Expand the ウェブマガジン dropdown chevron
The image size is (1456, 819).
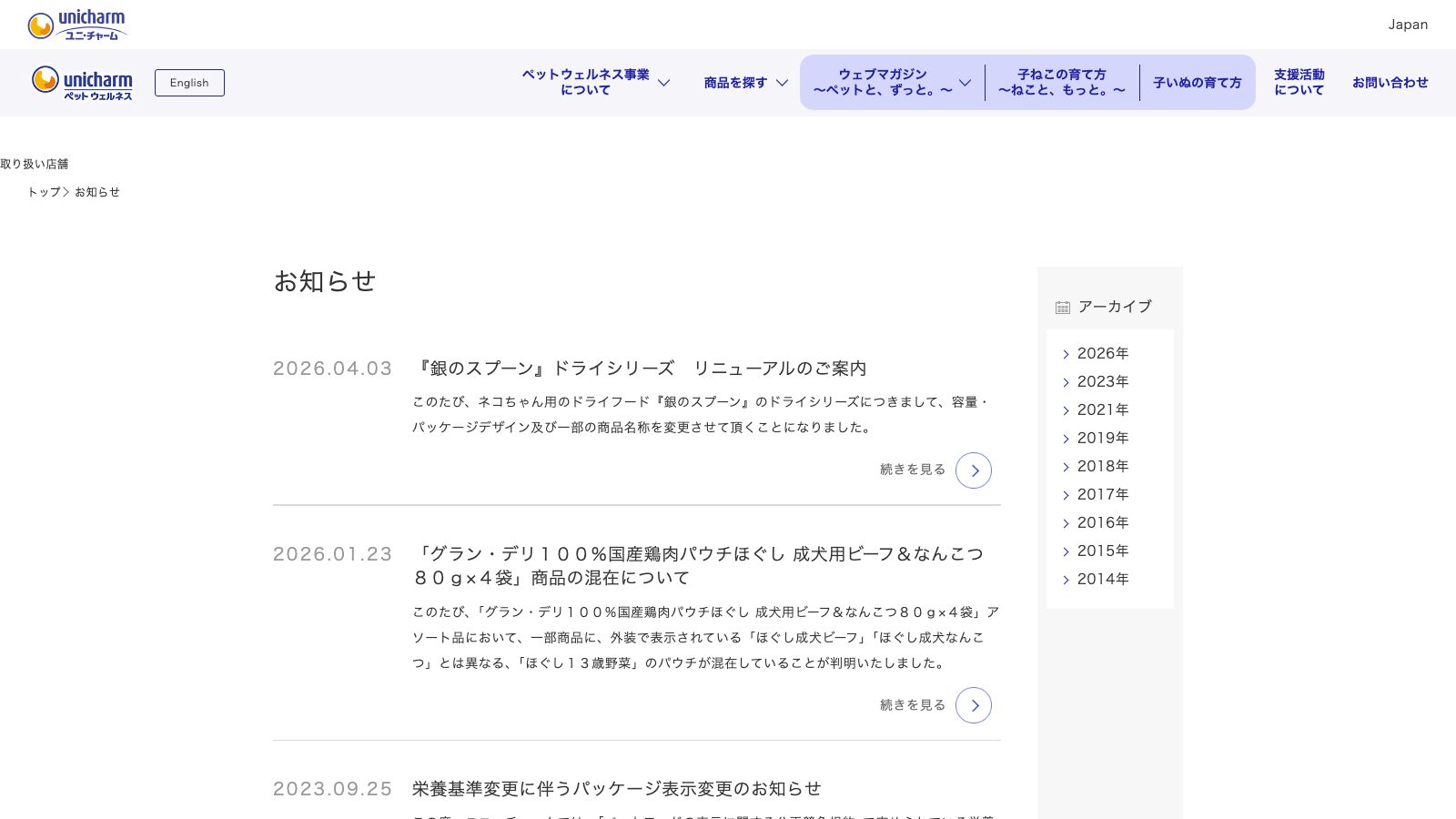pos(965,83)
